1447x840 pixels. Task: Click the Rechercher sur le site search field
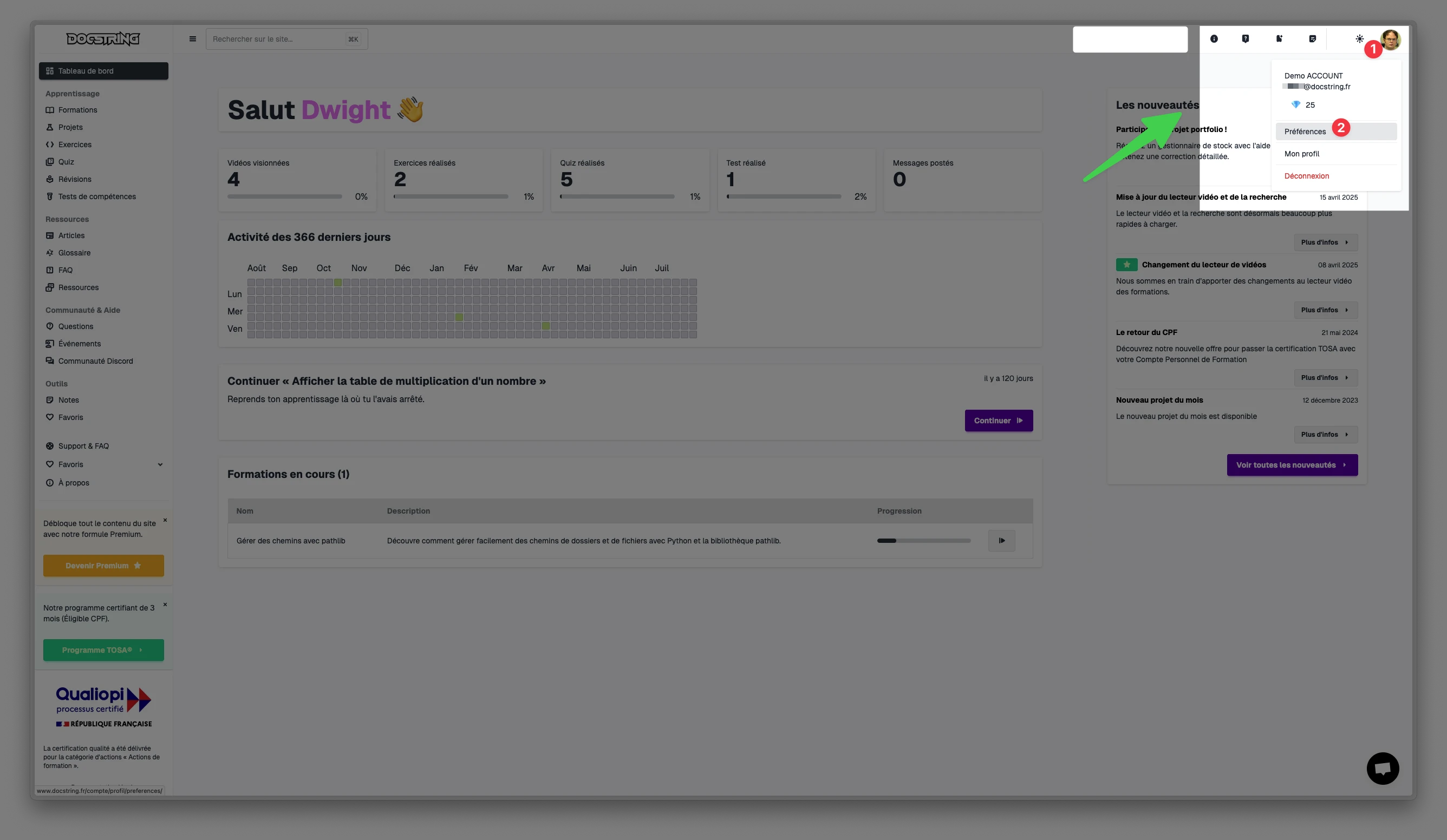[277, 39]
